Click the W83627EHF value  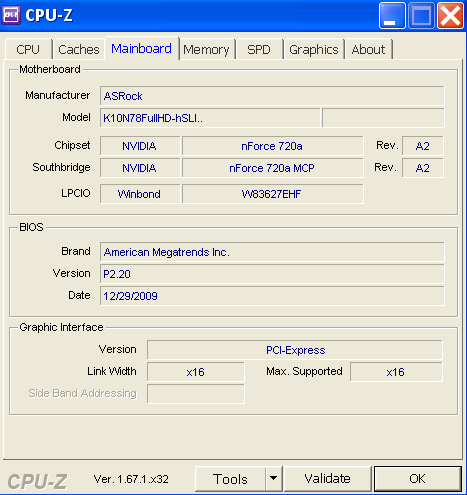pos(272,194)
